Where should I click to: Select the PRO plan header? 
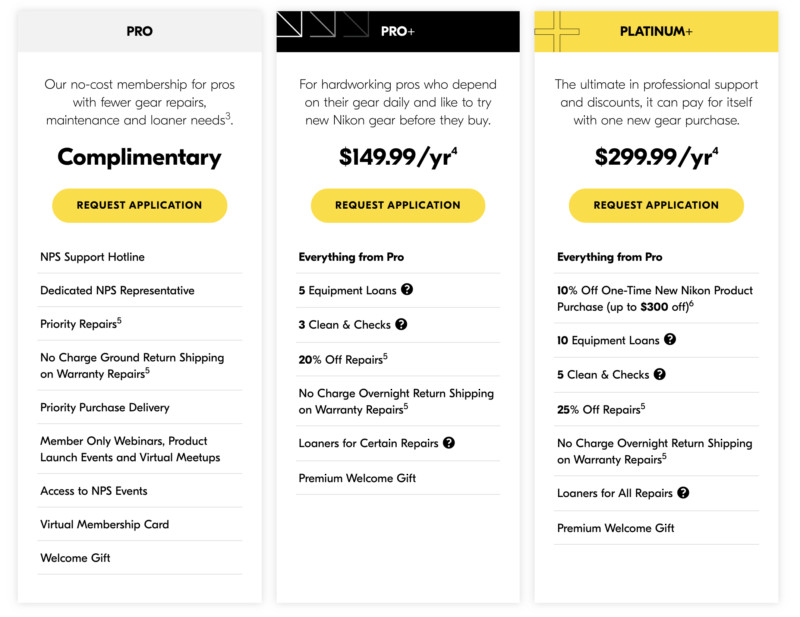click(140, 31)
